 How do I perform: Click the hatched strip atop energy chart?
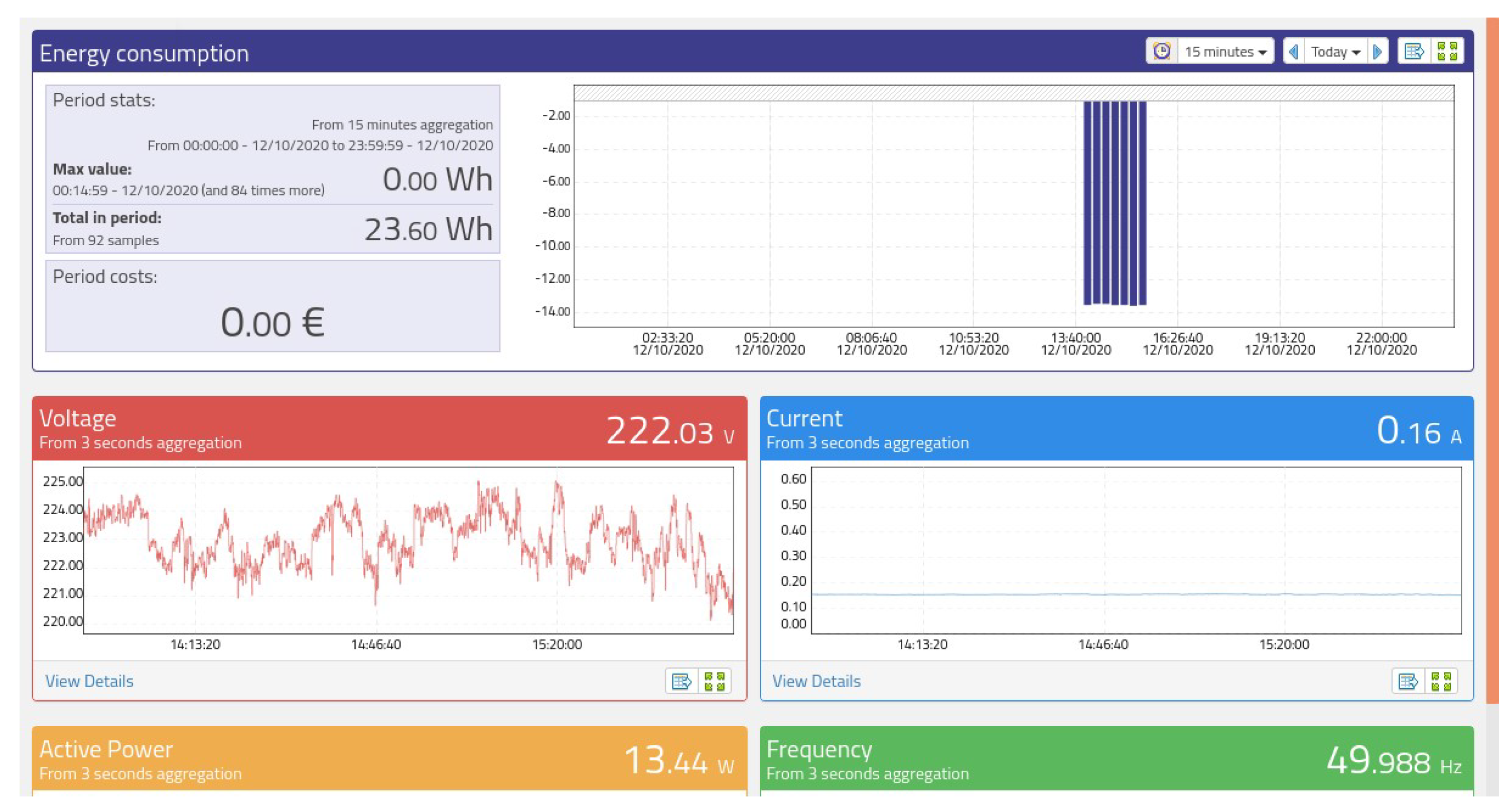click(1013, 93)
